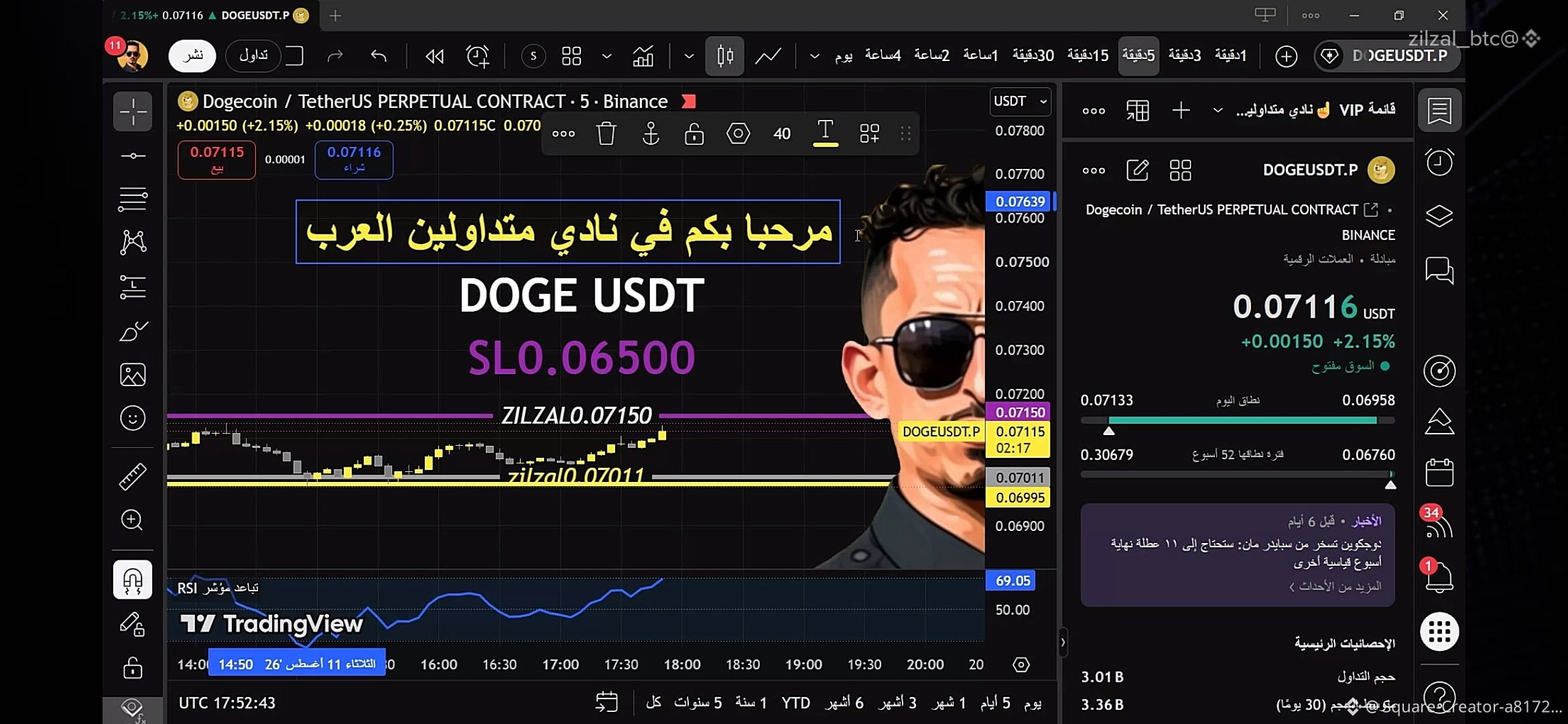The width and height of the screenshot is (1568, 724).
Task: Open watchlist advanced view table
Action: [1137, 111]
